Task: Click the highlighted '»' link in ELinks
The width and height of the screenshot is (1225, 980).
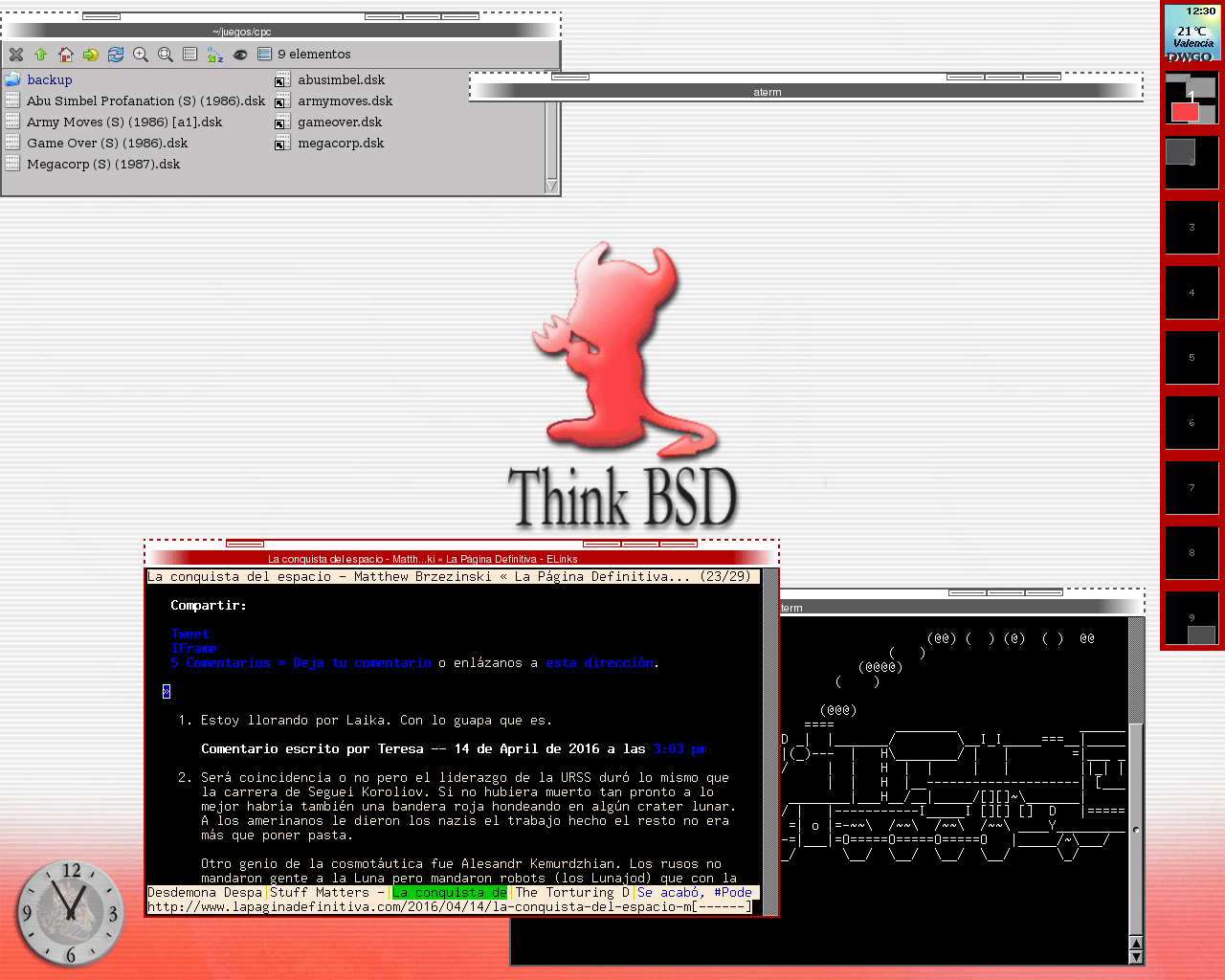Action: pos(167,692)
